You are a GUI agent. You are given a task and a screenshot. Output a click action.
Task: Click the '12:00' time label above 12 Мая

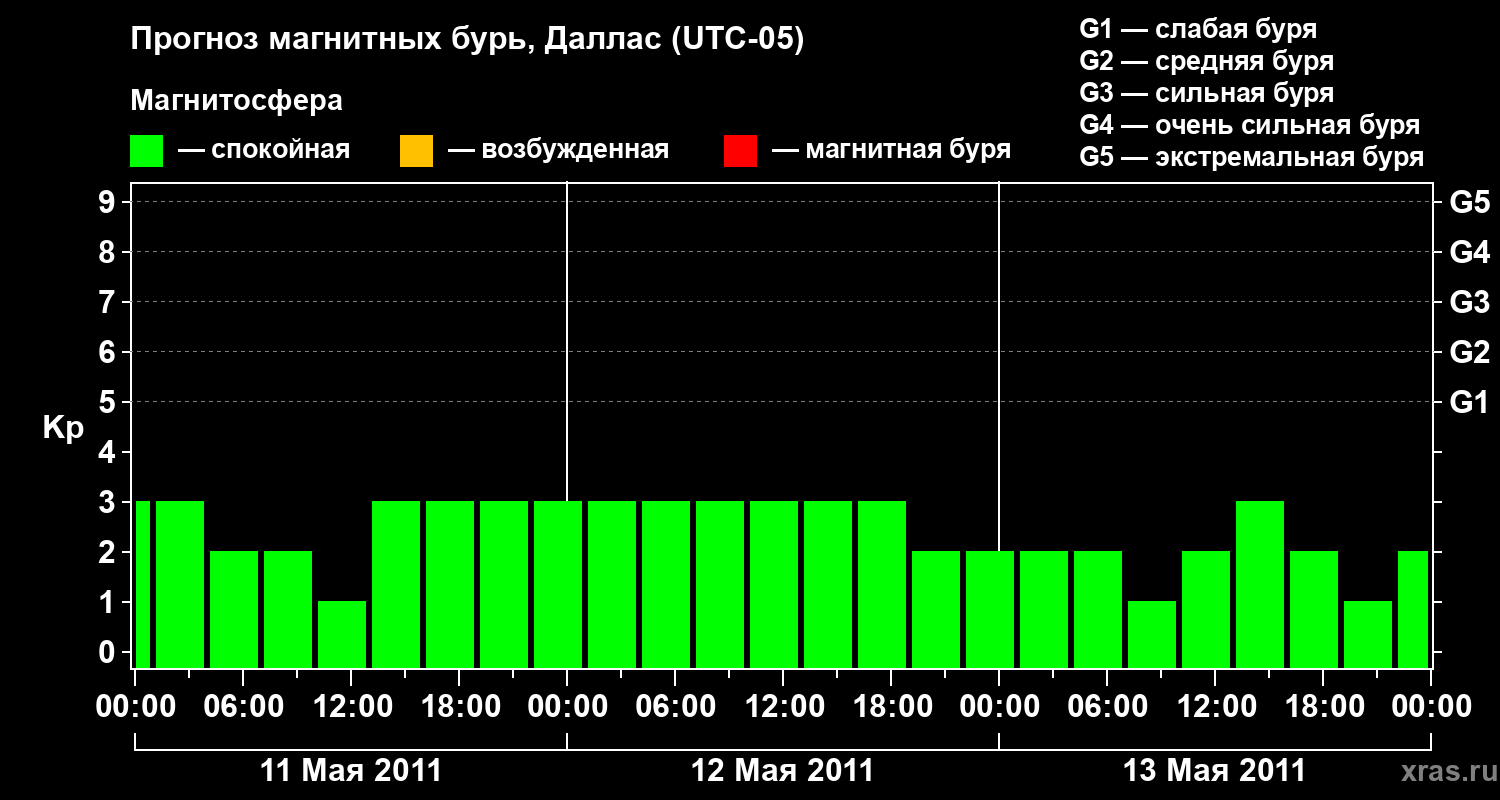(783, 706)
